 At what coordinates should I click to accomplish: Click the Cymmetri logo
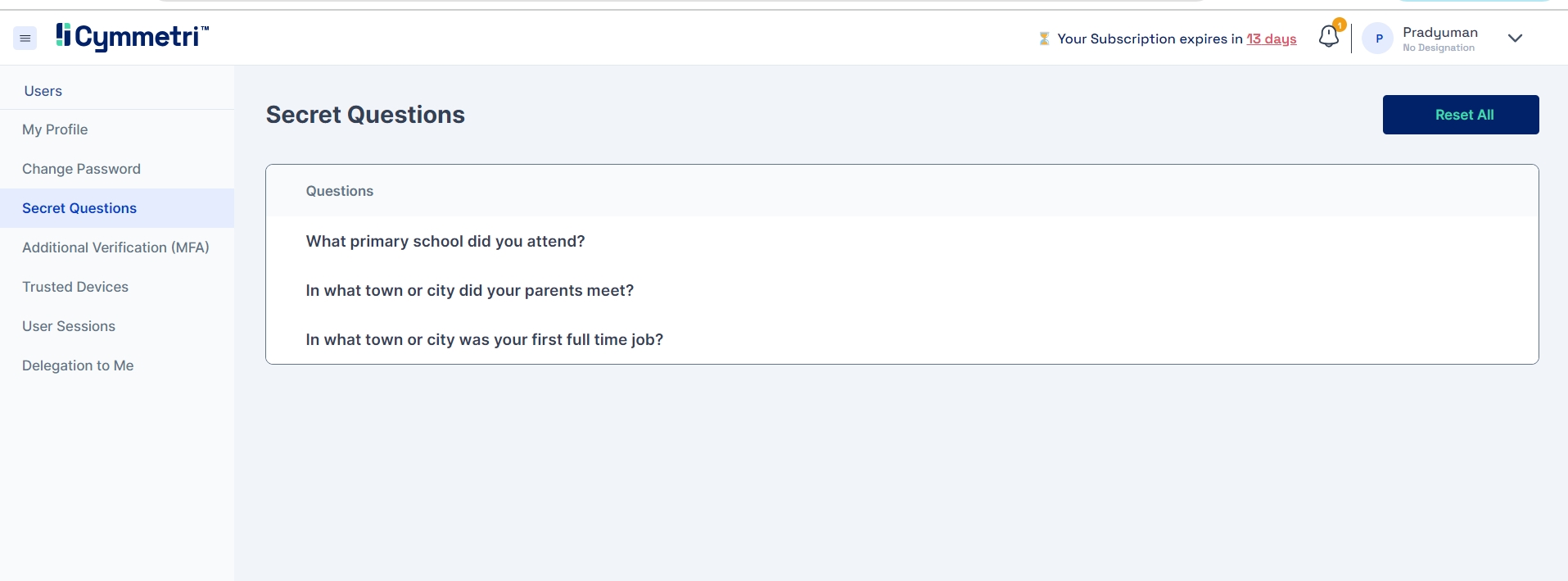pos(133,37)
